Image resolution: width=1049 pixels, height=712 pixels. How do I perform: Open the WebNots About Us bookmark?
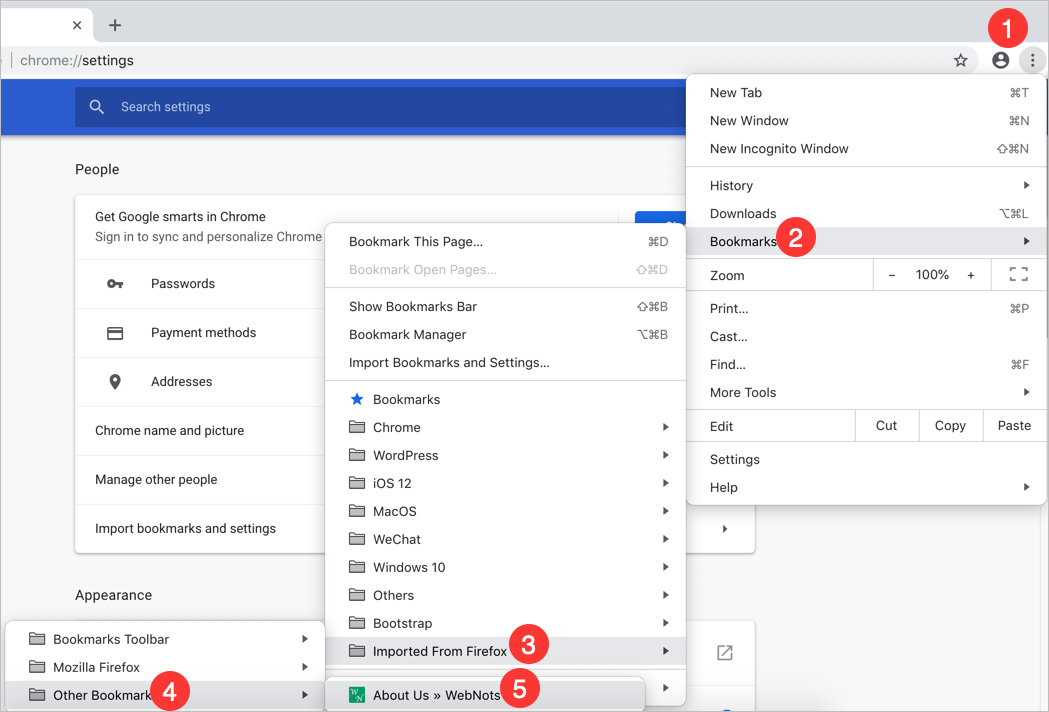(436, 695)
